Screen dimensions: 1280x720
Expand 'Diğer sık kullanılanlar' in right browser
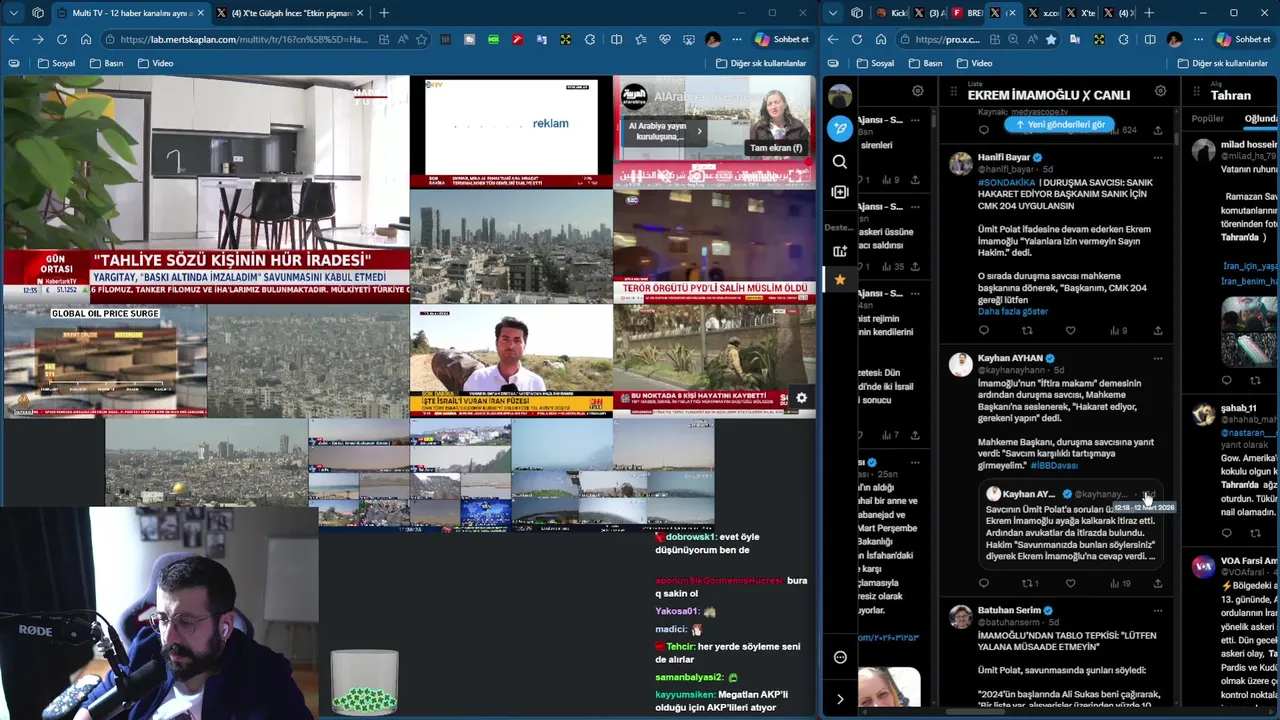coord(1222,63)
